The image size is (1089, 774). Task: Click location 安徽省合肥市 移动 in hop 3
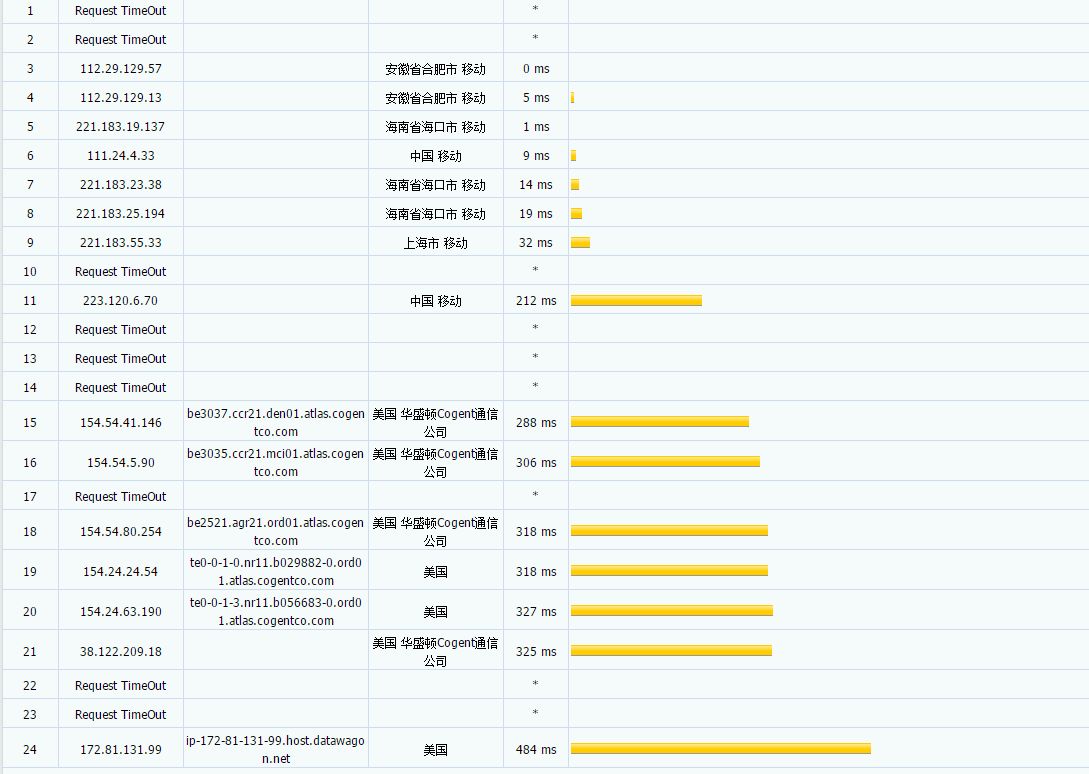[435, 69]
